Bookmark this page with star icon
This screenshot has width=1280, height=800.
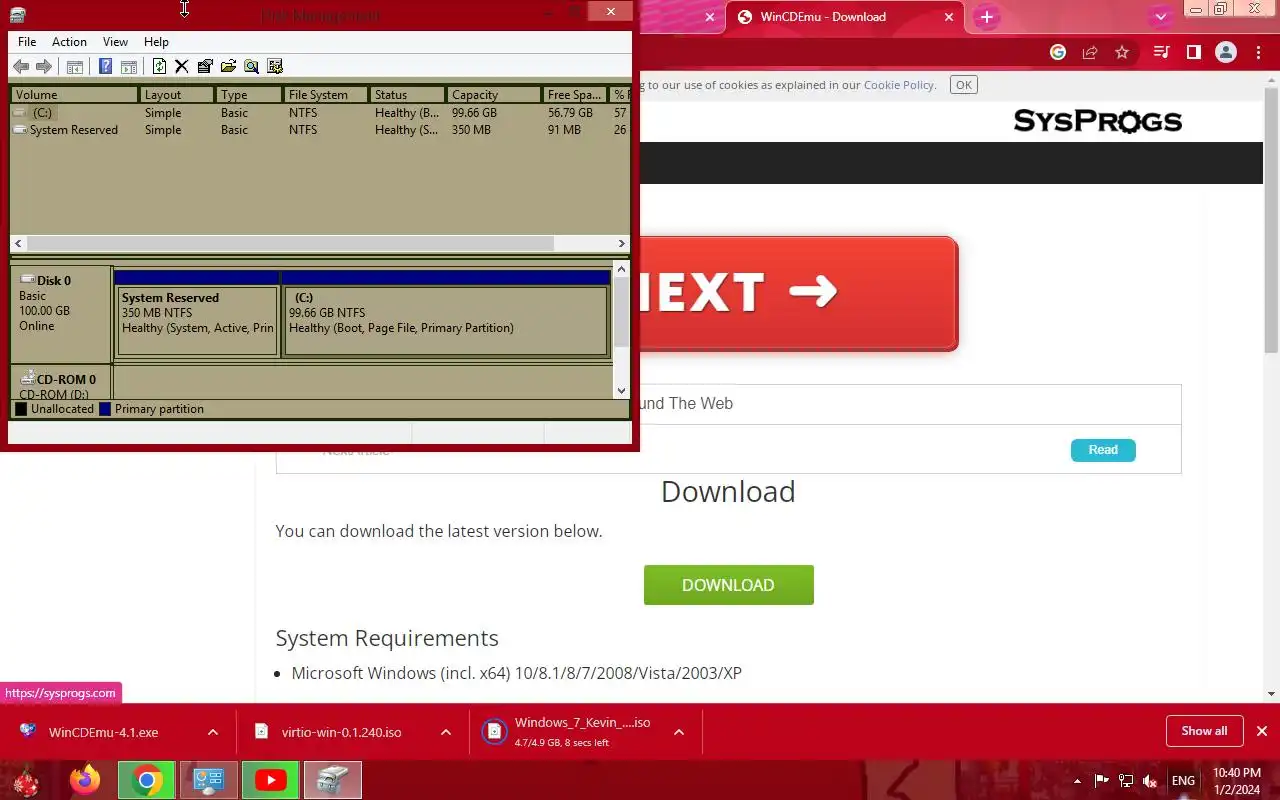point(1122,52)
